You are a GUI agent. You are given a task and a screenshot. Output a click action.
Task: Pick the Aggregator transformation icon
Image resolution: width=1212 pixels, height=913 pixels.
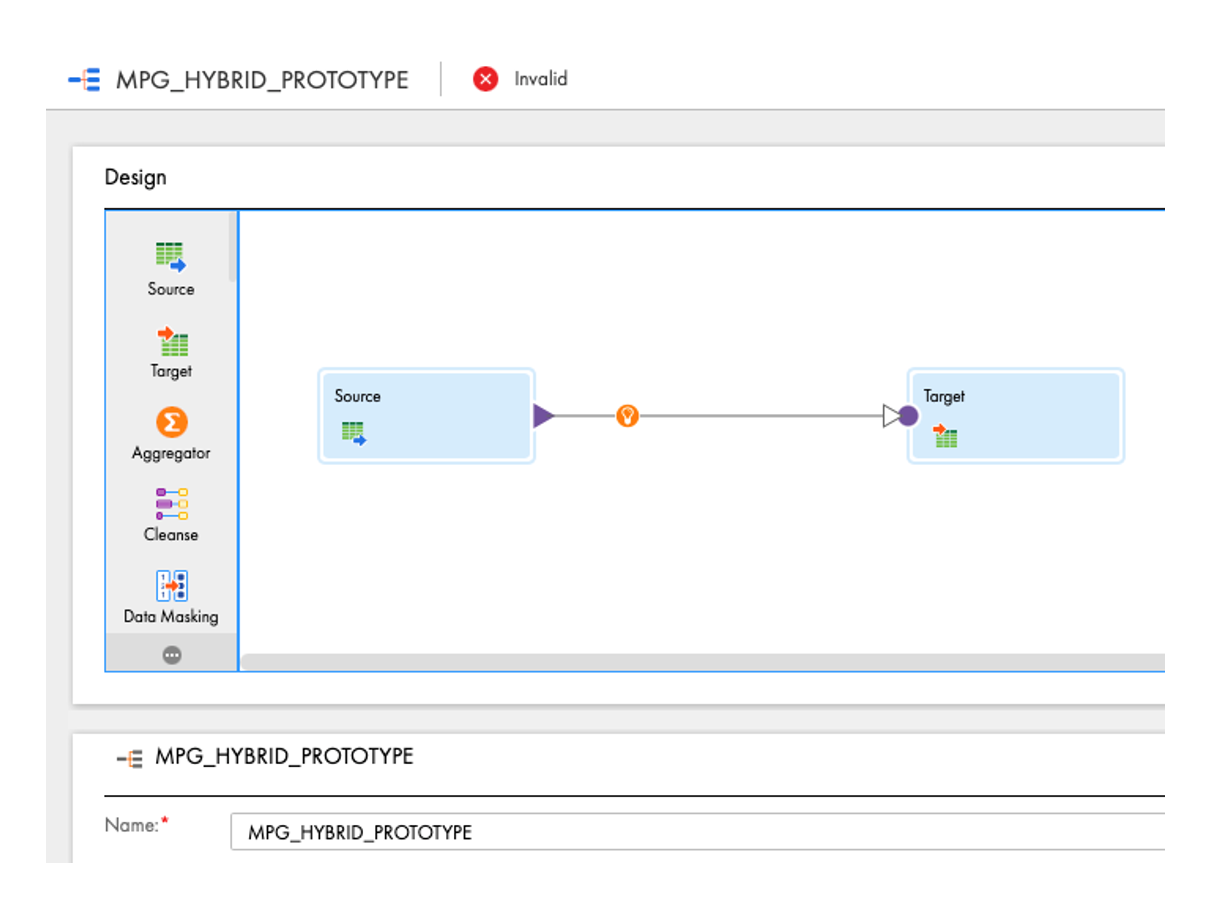[171, 423]
